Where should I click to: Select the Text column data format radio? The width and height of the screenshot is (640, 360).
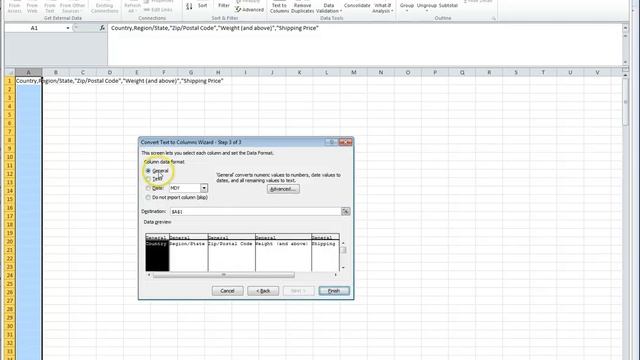click(148, 179)
